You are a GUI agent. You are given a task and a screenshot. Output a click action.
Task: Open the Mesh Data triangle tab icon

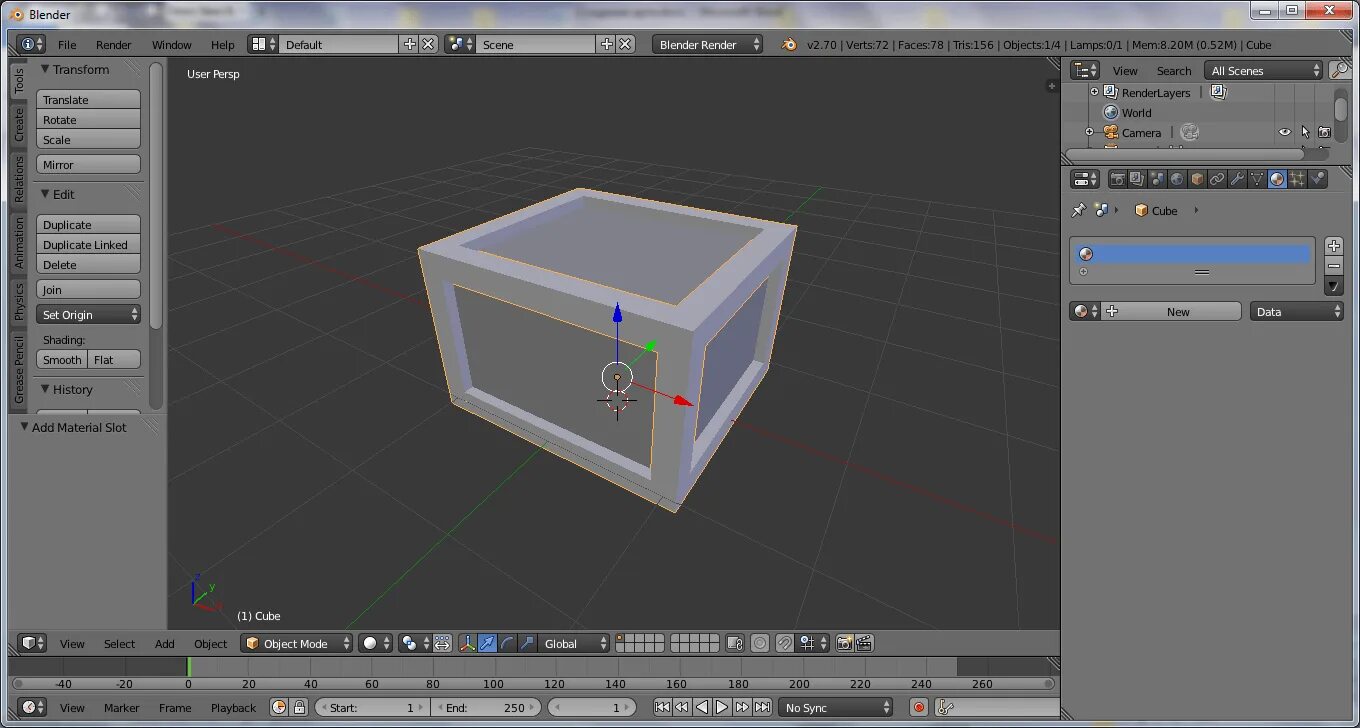1257,179
